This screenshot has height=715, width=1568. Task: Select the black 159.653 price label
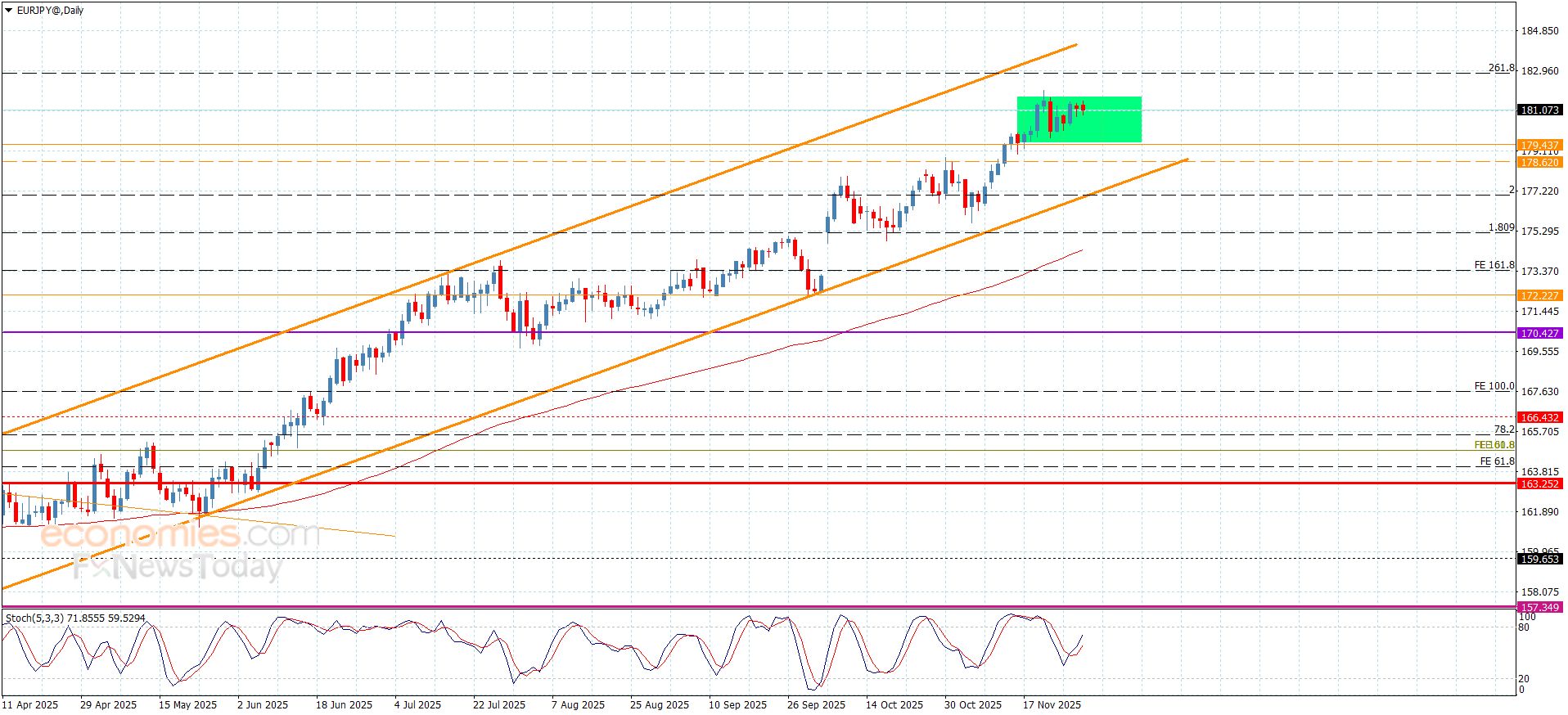click(1539, 559)
